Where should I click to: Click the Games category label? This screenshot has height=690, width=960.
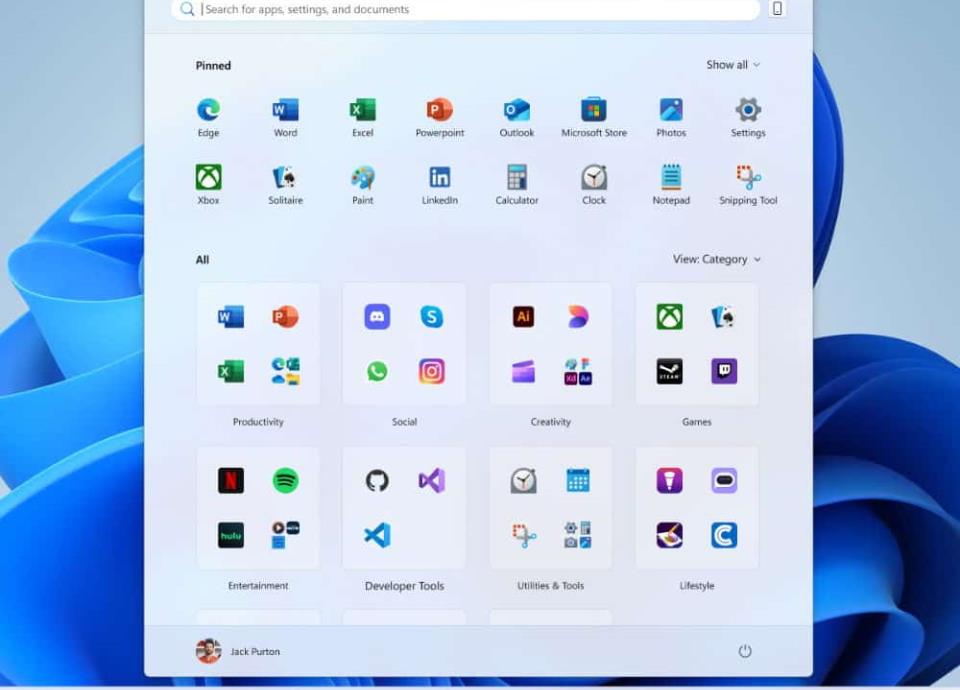click(697, 422)
